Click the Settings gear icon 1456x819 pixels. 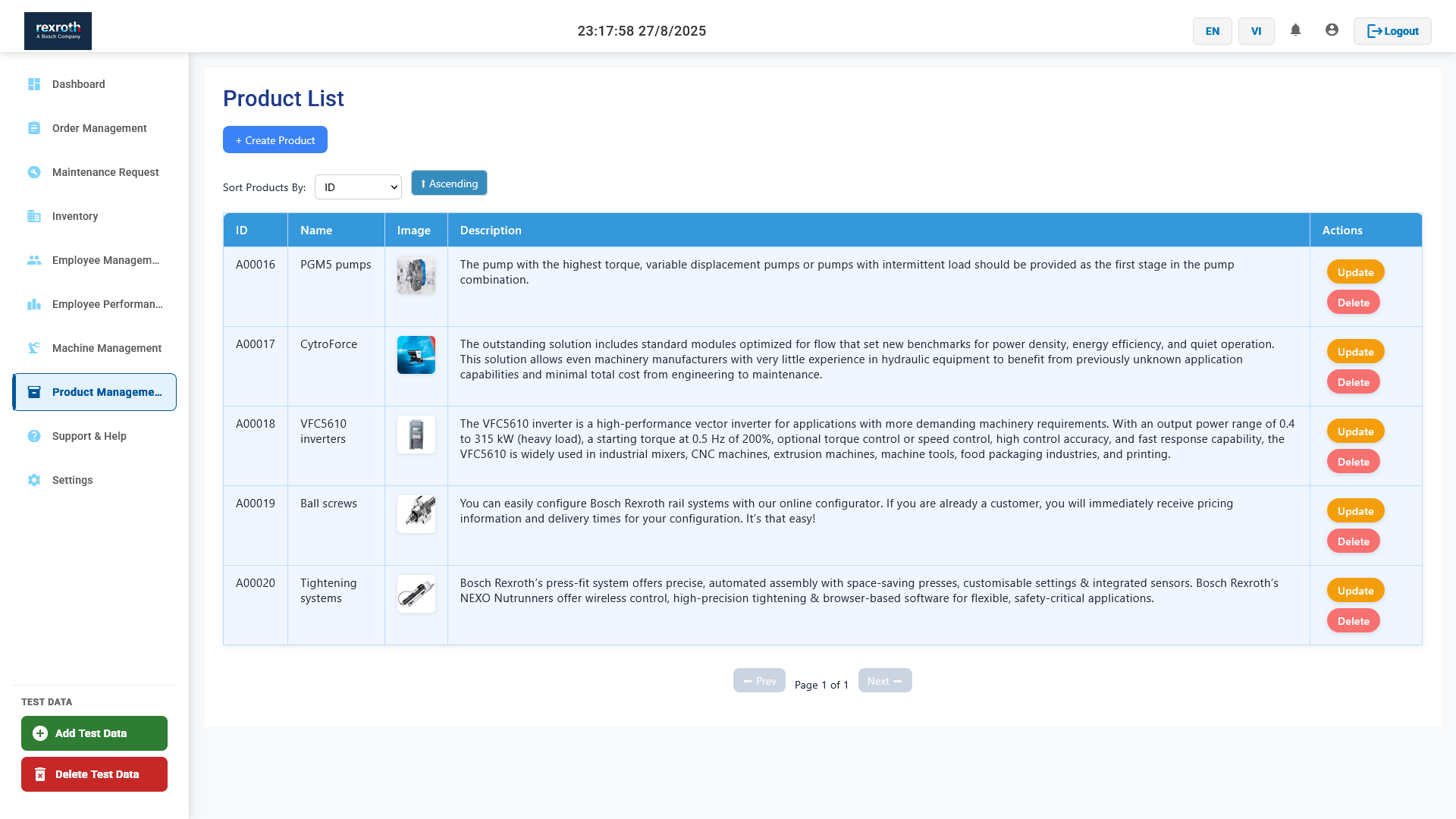tap(34, 480)
